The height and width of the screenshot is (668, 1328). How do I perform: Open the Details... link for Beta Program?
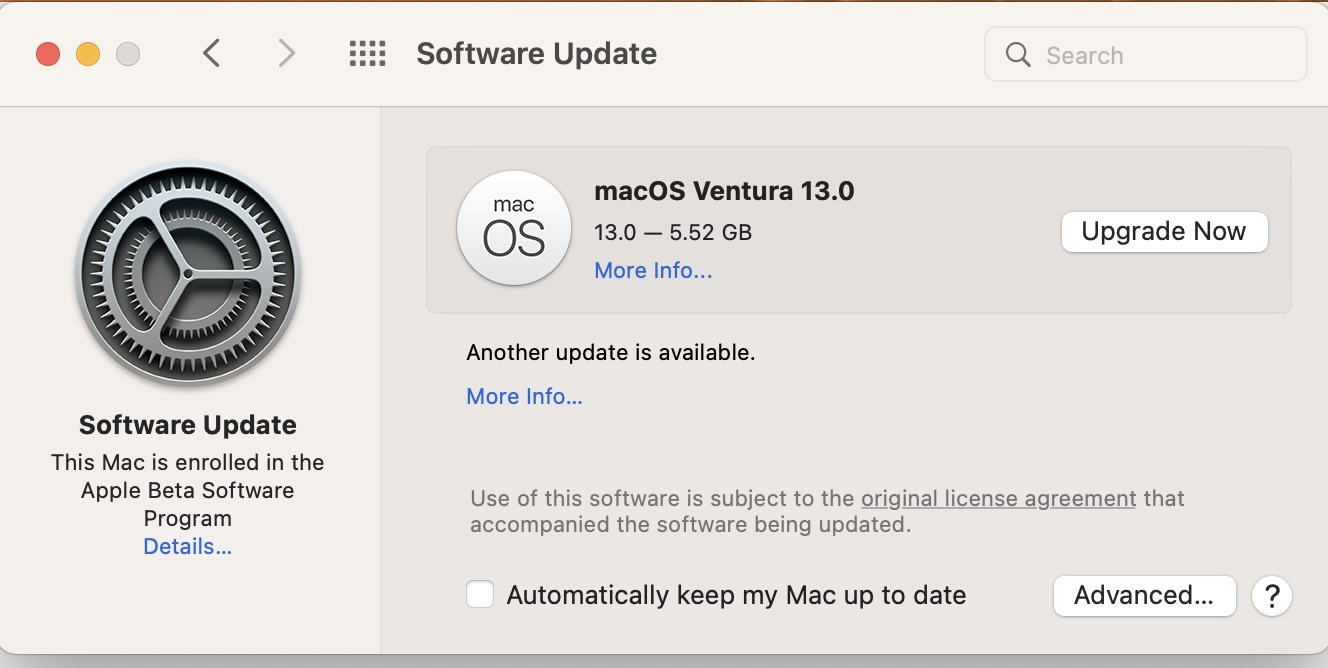pyautogui.click(x=188, y=547)
